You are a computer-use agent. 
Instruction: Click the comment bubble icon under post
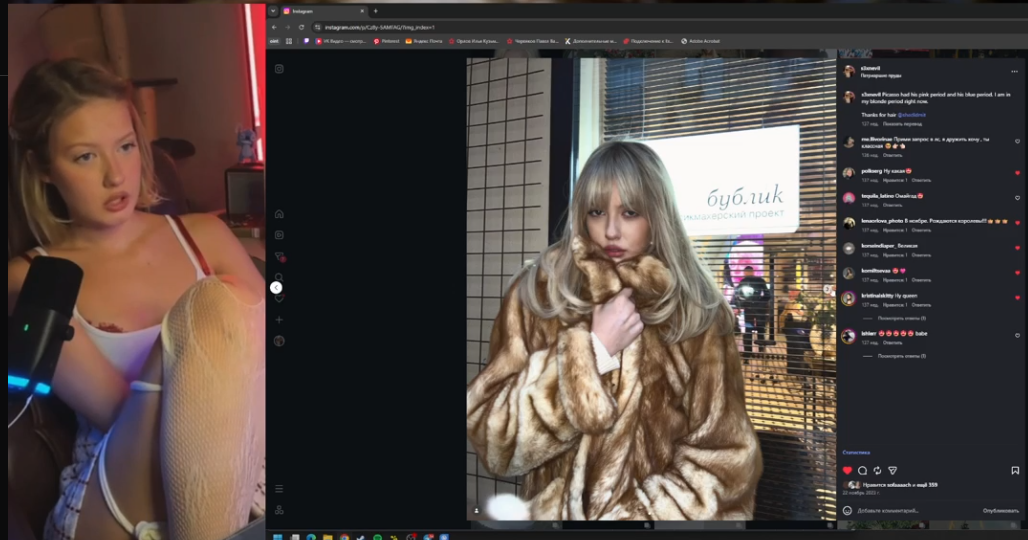click(x=862, y=471)
